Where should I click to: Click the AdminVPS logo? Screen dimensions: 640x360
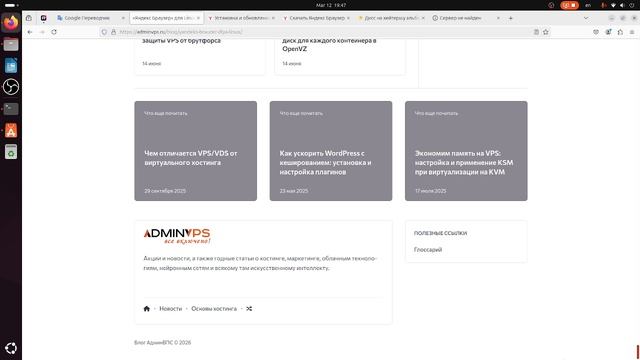177,236
